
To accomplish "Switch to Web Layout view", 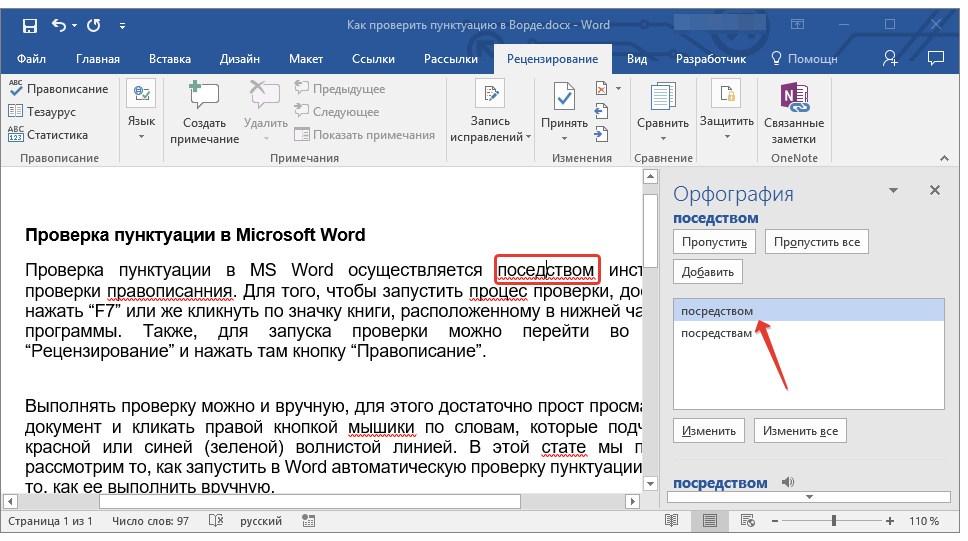I will (746, 521).
